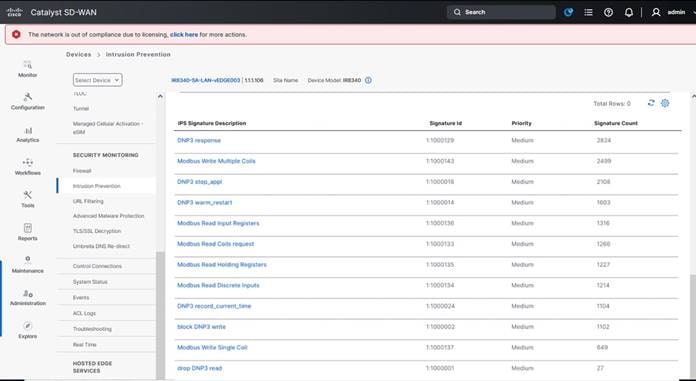This screenshot has height=381, width=696.
Task: Open table column settings gear
Action: click(665, 103)
